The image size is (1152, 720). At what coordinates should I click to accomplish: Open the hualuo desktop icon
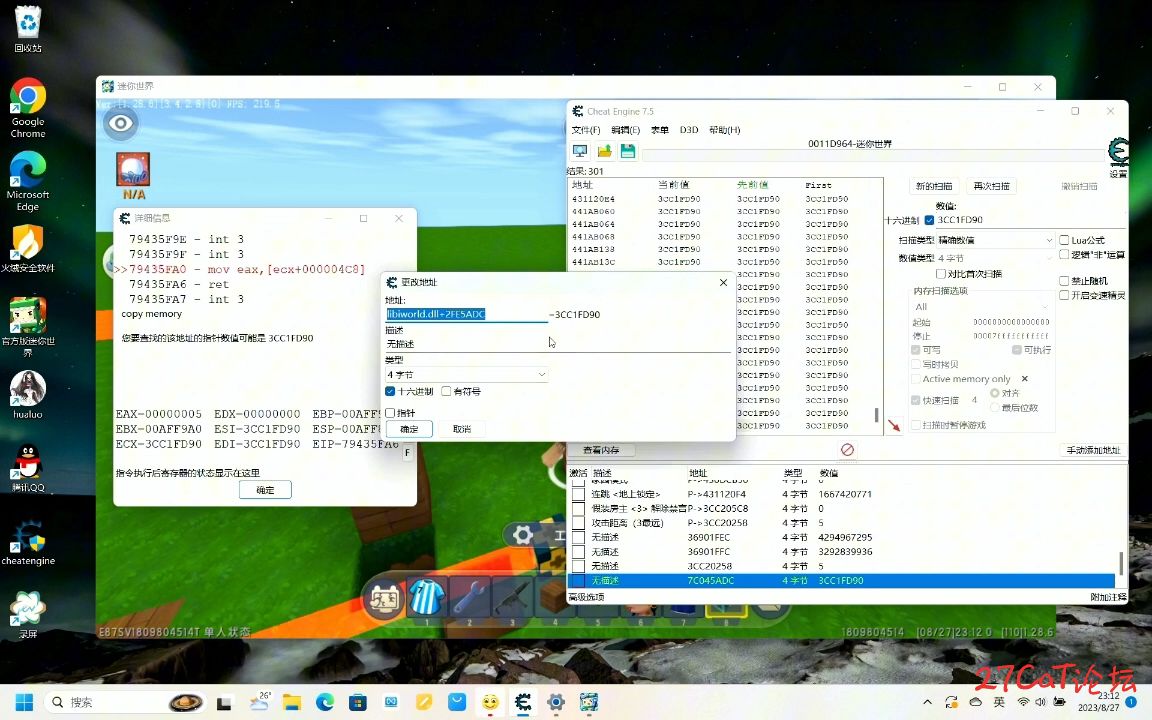[x=28, y=395]
